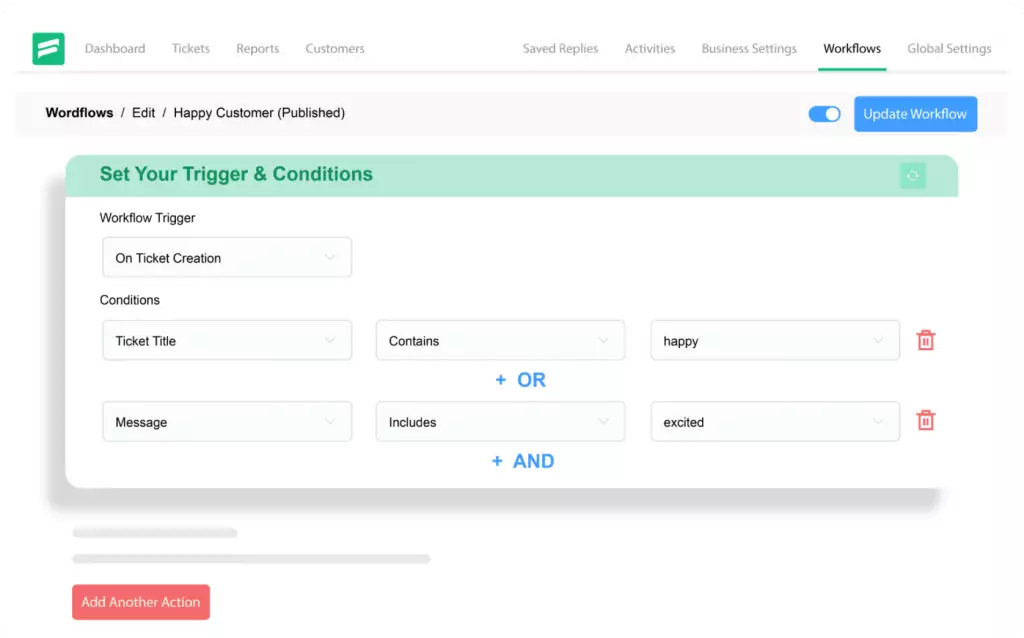Click the Set Your Trigger & Conditions heading

point(236,174)
